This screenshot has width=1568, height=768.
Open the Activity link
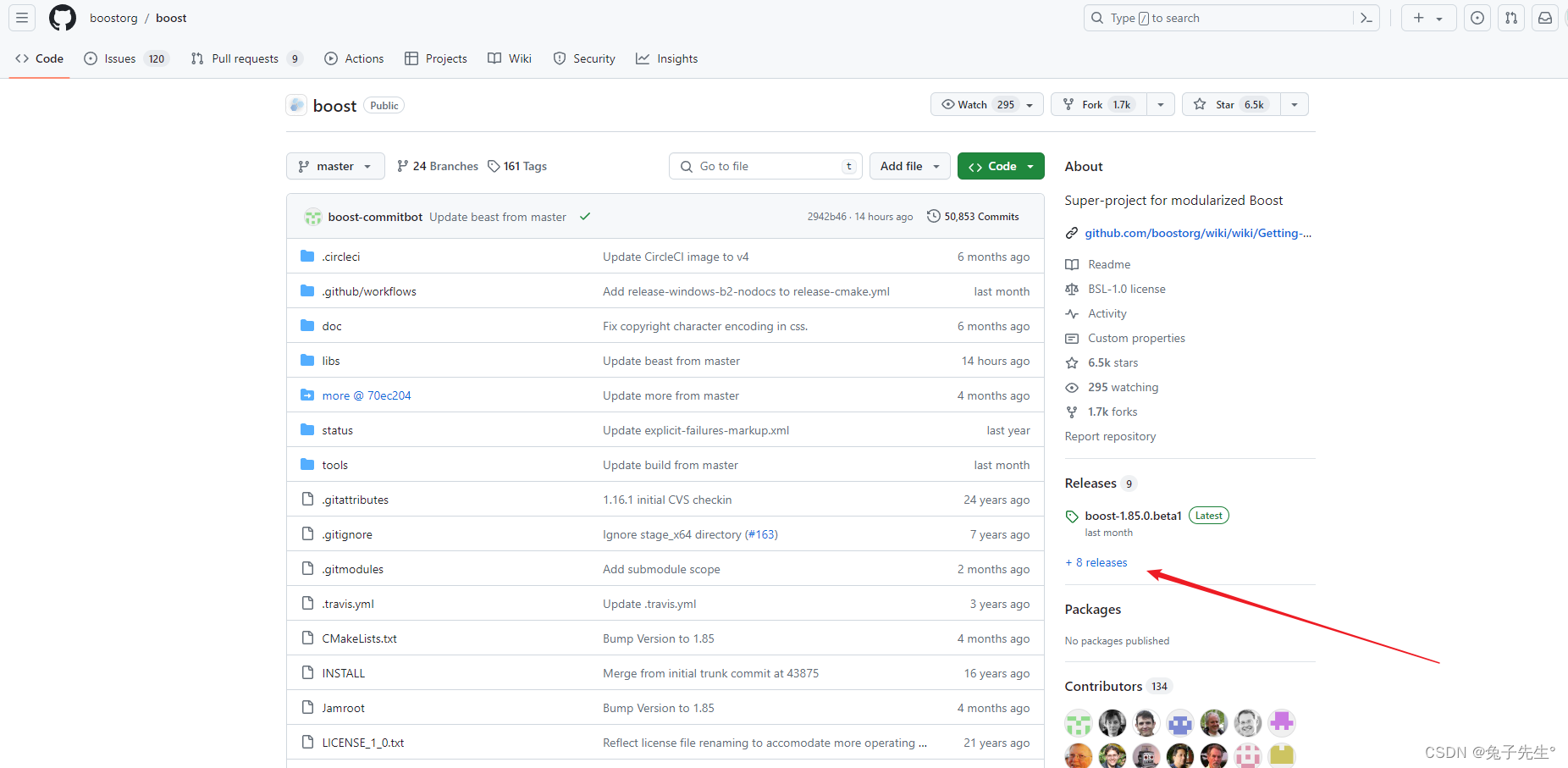(1107, 313)
